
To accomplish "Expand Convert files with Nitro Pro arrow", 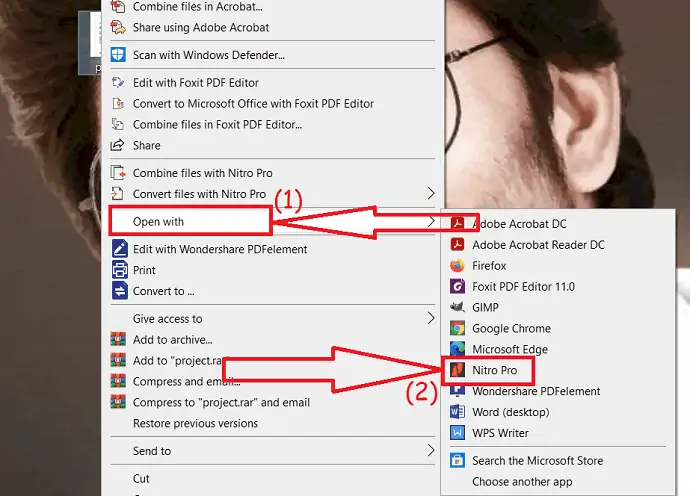I will pyautogui.click(x=431, y=193).
